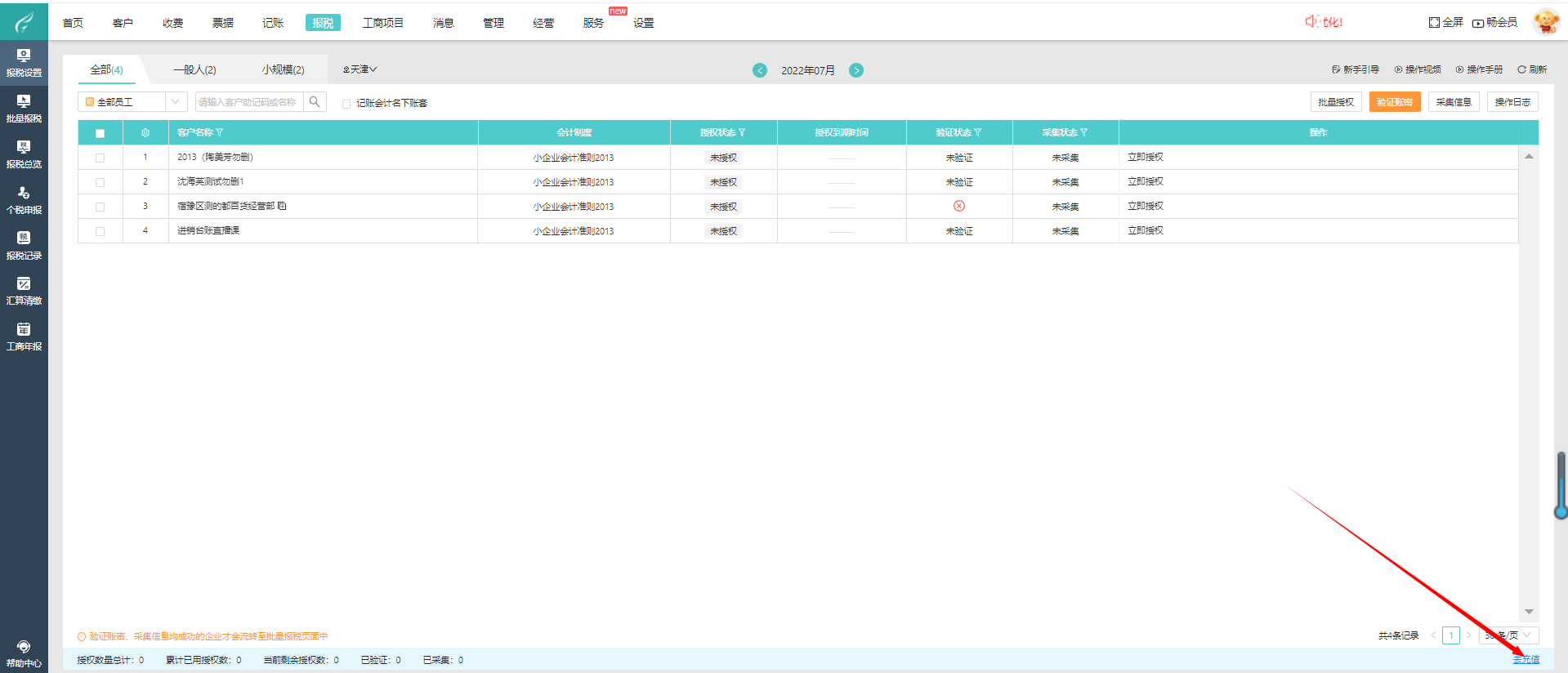Image resolution: width=1568 pixels, height=673 pixels.
Task: Open 批量报税 in the left sidebar
Action: point(24,108)
